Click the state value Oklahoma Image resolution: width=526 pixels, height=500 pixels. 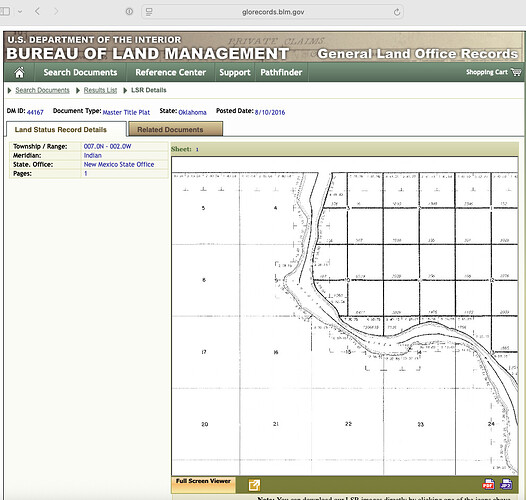coord(192,112)
